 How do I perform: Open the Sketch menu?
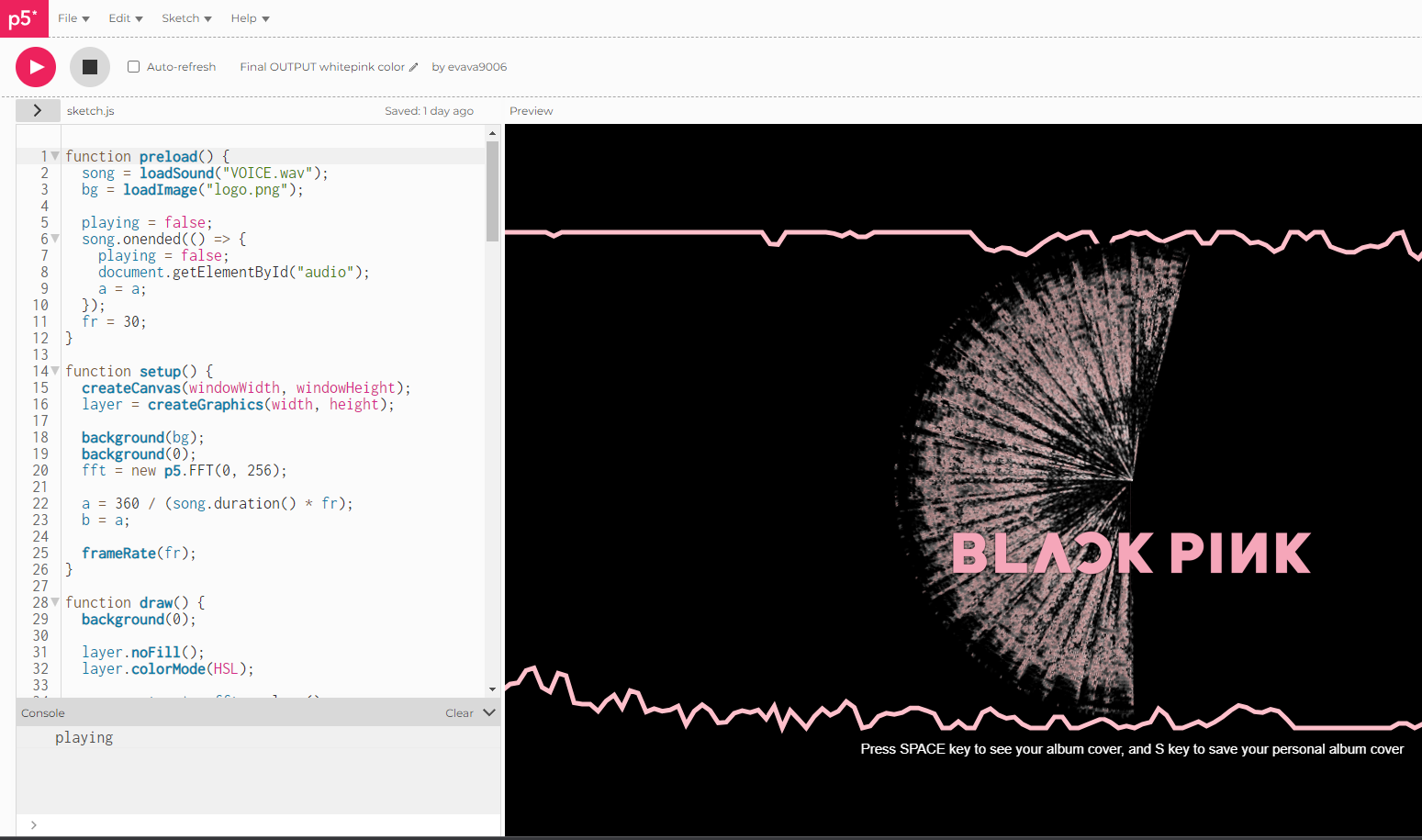click(x=186, y=18)
